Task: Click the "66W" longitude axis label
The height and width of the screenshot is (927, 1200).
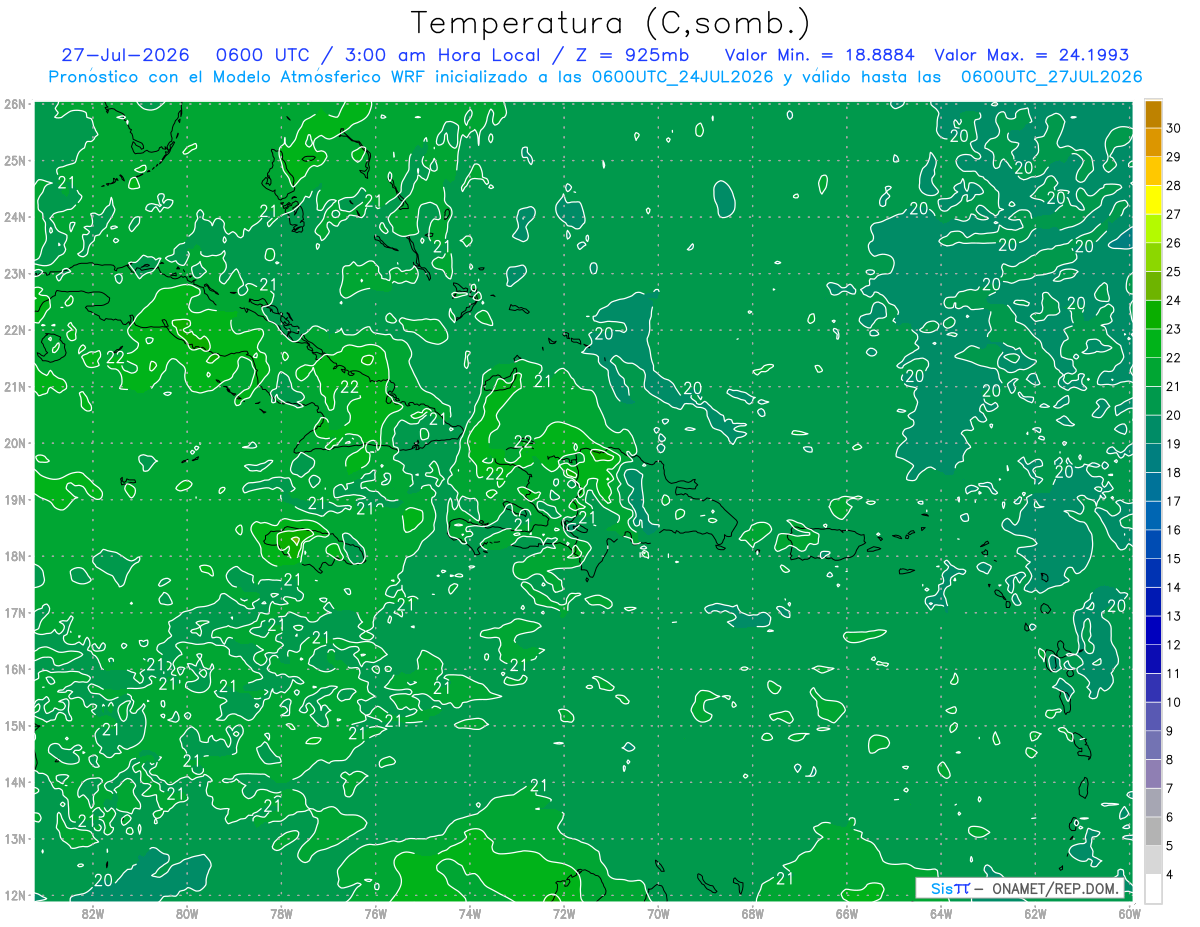Action: pyautogui.click(x=846, y=913)
